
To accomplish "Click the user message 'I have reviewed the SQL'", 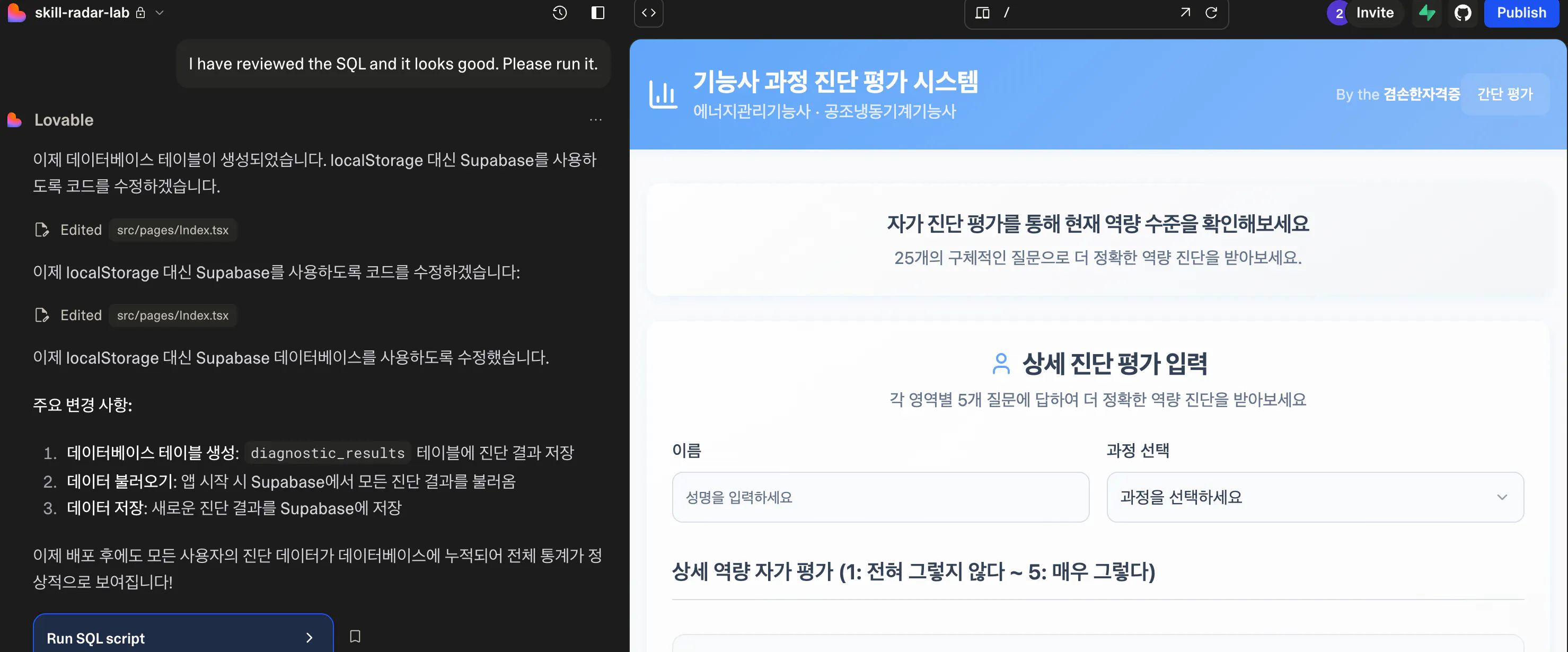I will [x=393, y=64].
